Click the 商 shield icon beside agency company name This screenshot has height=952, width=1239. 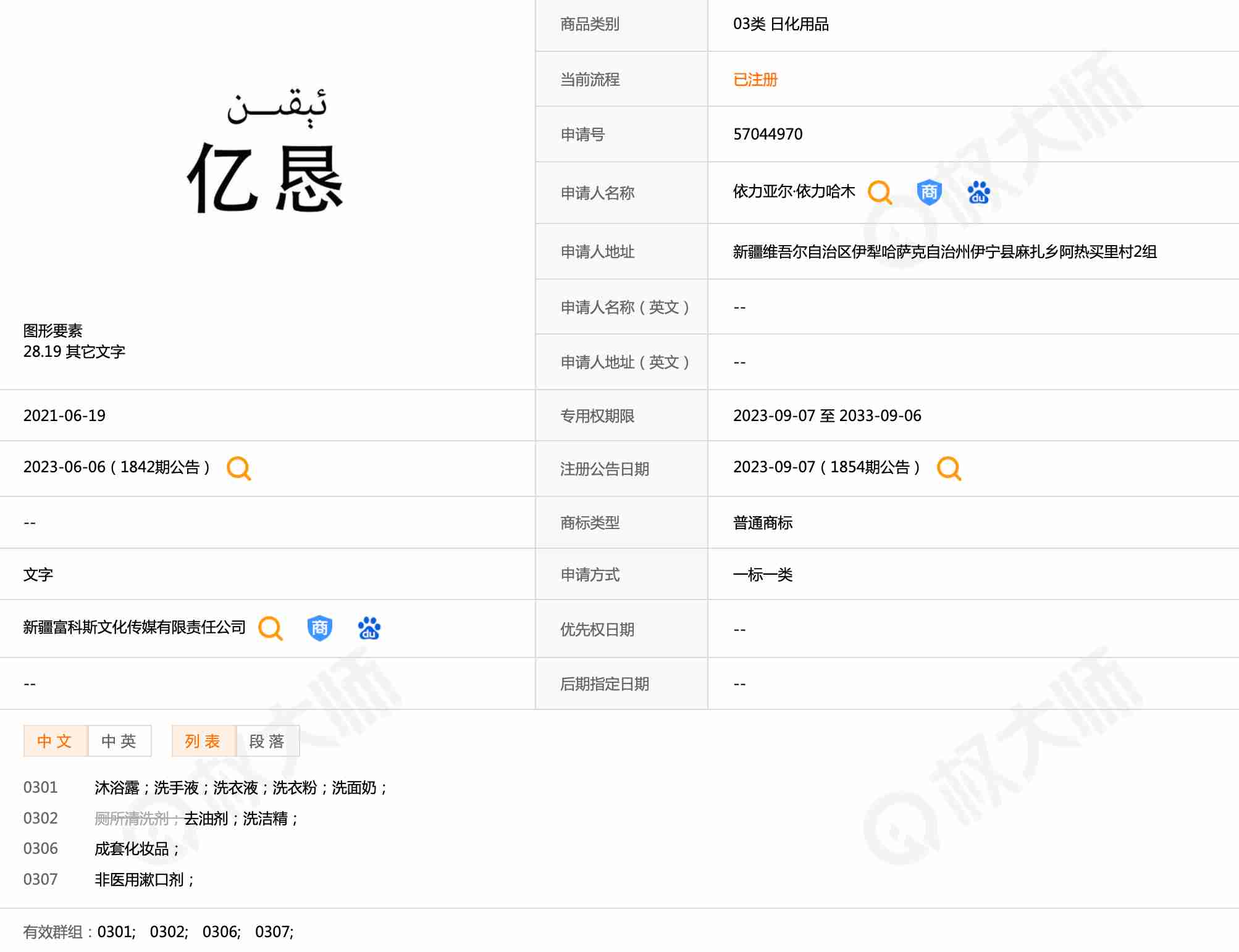coord(319,628)
